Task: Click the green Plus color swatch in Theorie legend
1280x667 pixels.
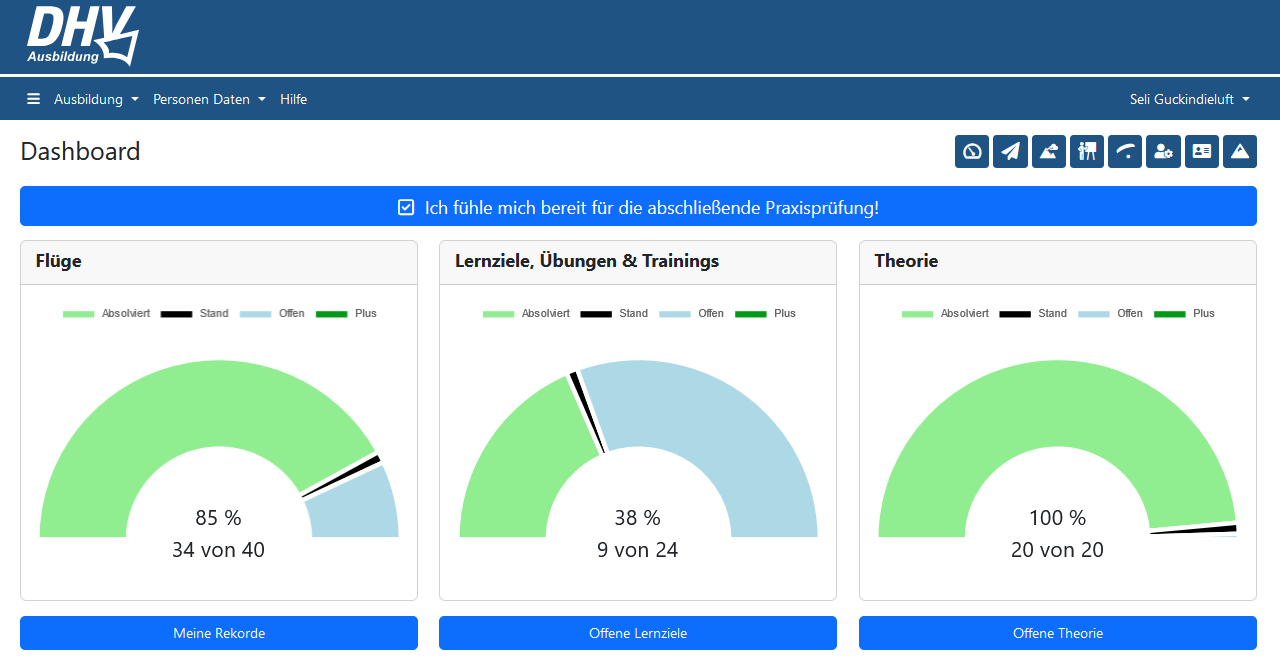Action: (x=1170, y=313)
